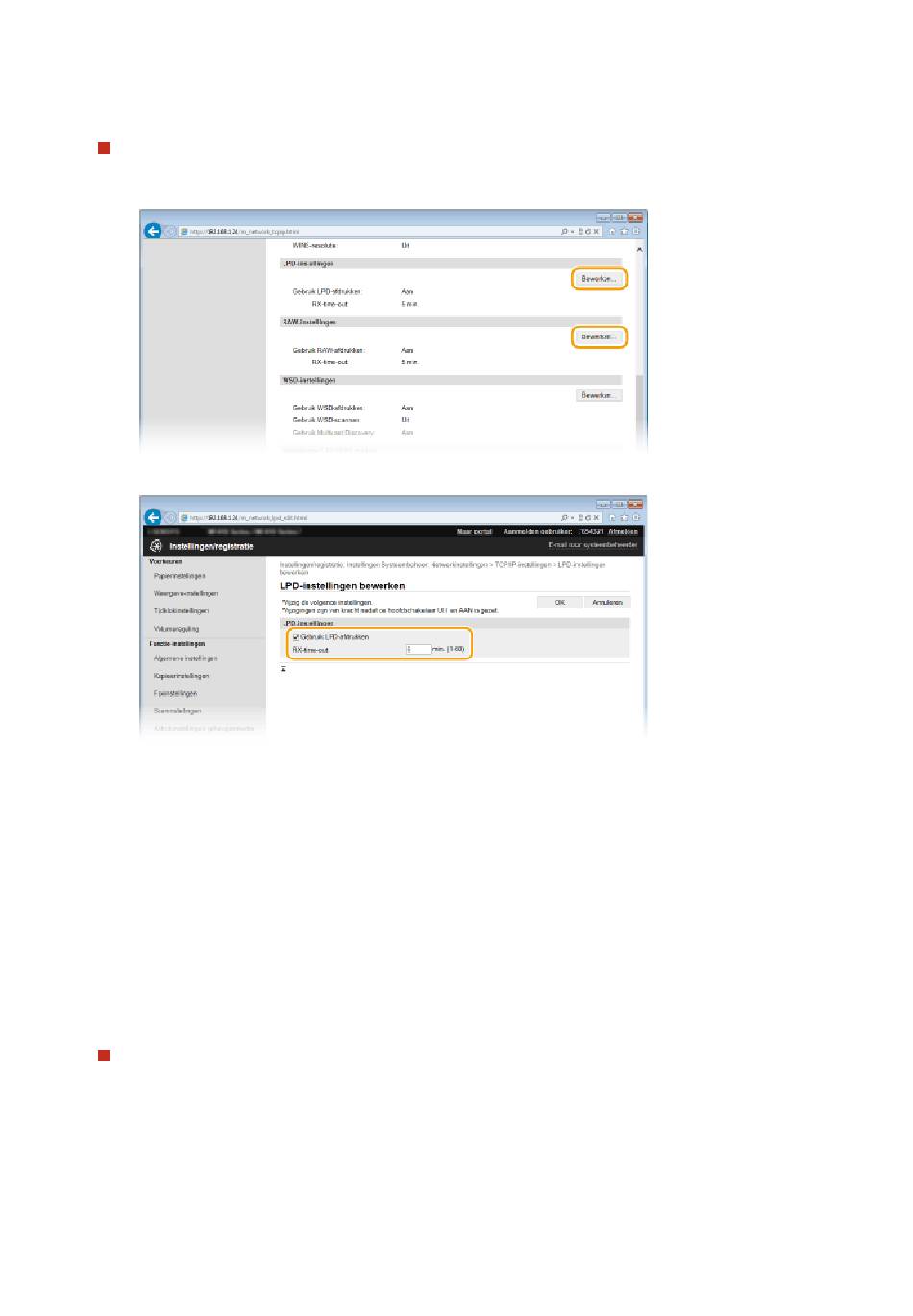Viewport: 913px width, 1316px height.
Task: Open tools gear icon in upper browser
Action: click(636, 232)
